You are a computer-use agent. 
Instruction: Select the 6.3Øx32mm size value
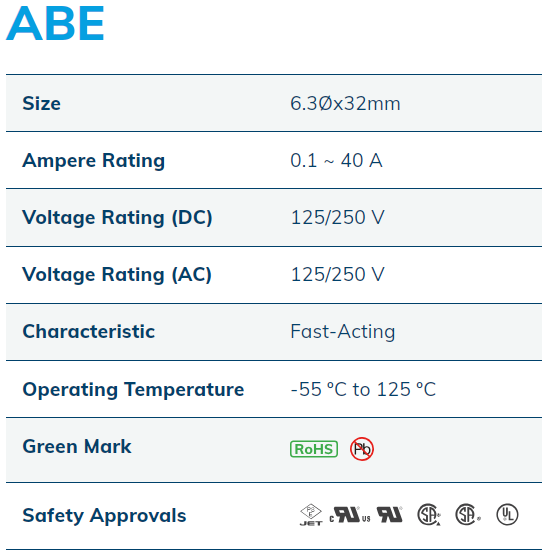point(345,104)
